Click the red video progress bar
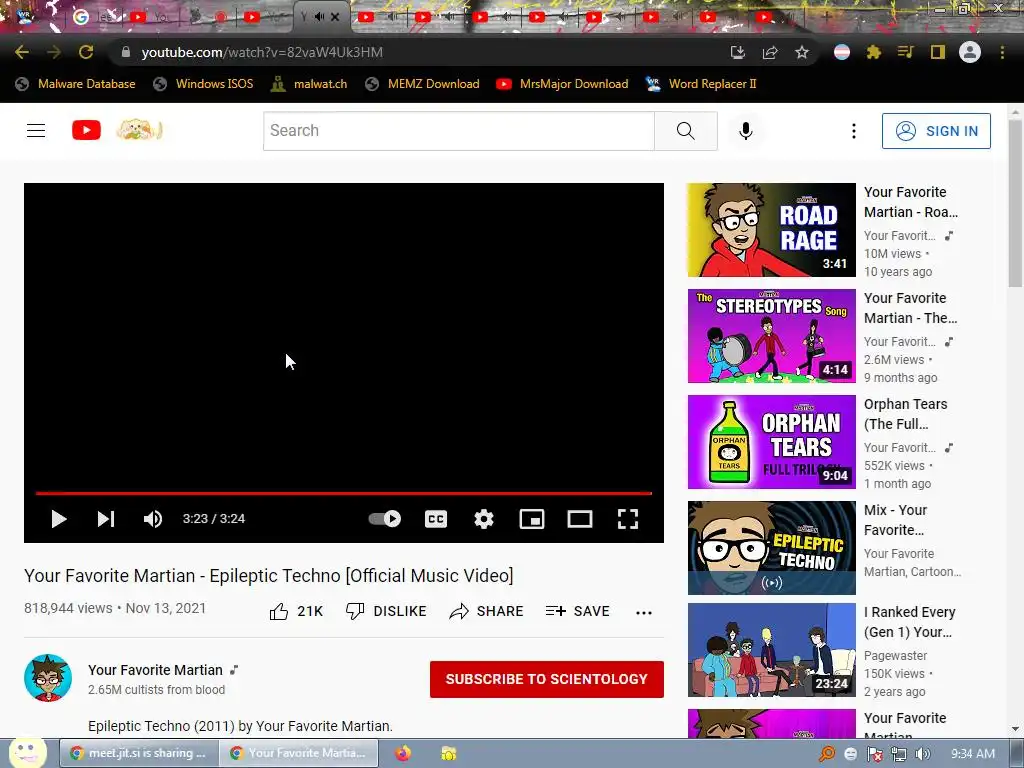1024x768 pixels. [344, 493]
